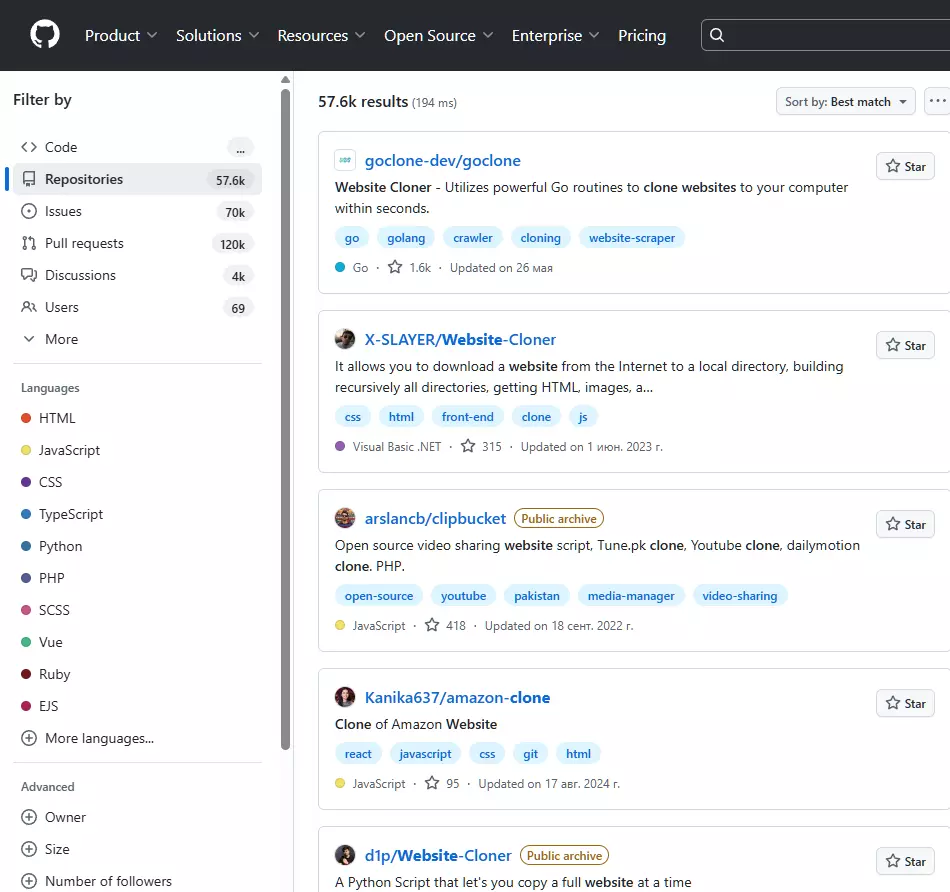Click the video-sharing topic tag
The height and width of the screenshot is (892, 950).
point(739,596)
